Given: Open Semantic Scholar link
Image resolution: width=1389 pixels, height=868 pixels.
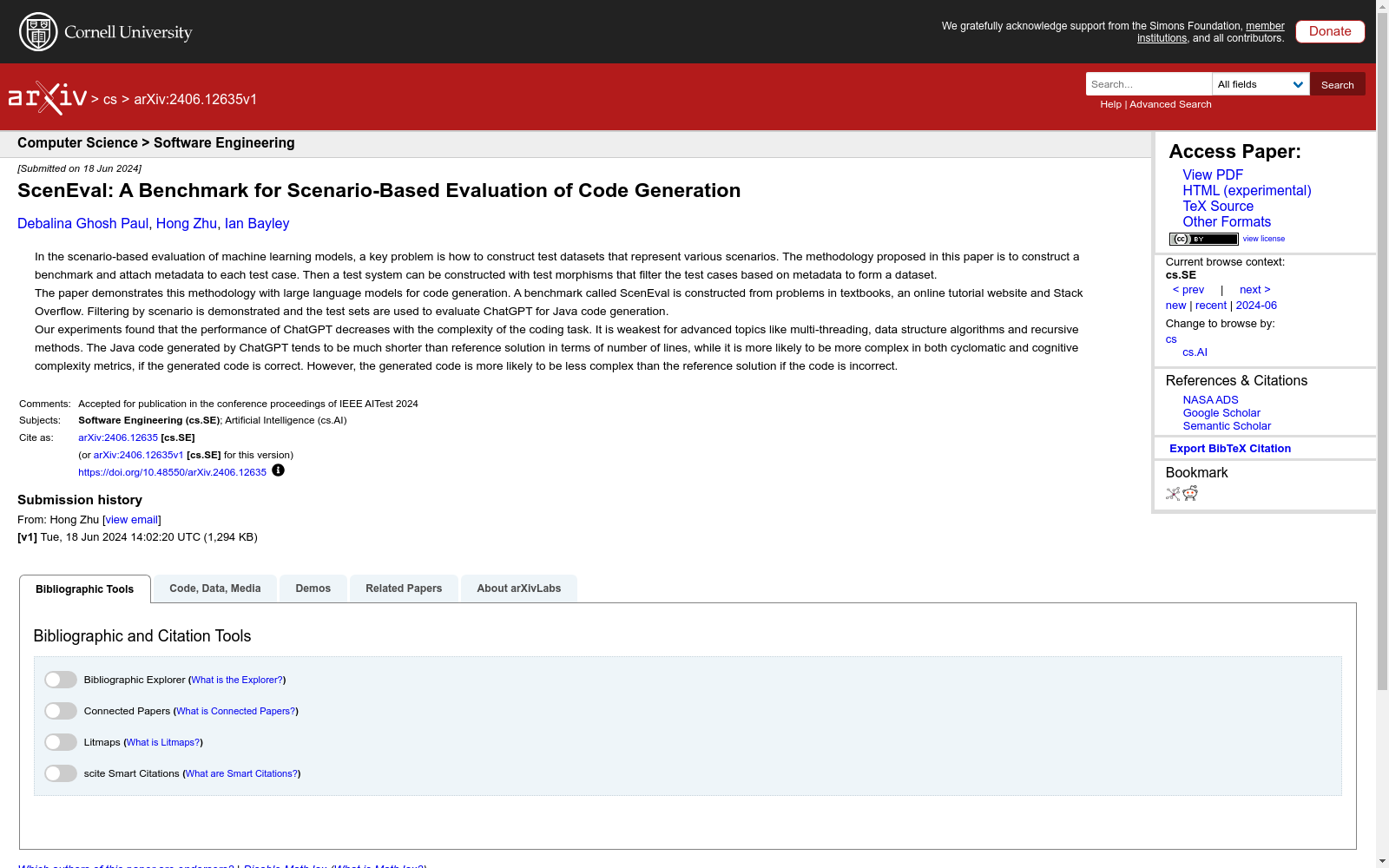Looking at the screenshot, I should pos(1227,426).
